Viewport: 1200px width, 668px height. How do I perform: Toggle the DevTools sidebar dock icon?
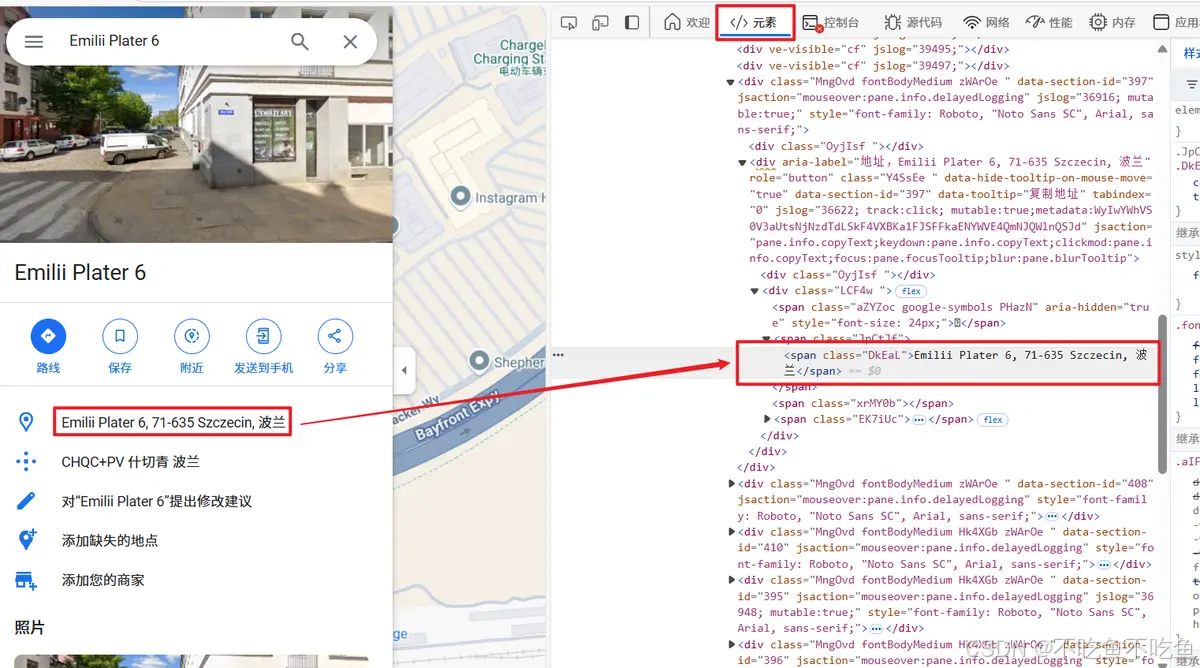632,22
